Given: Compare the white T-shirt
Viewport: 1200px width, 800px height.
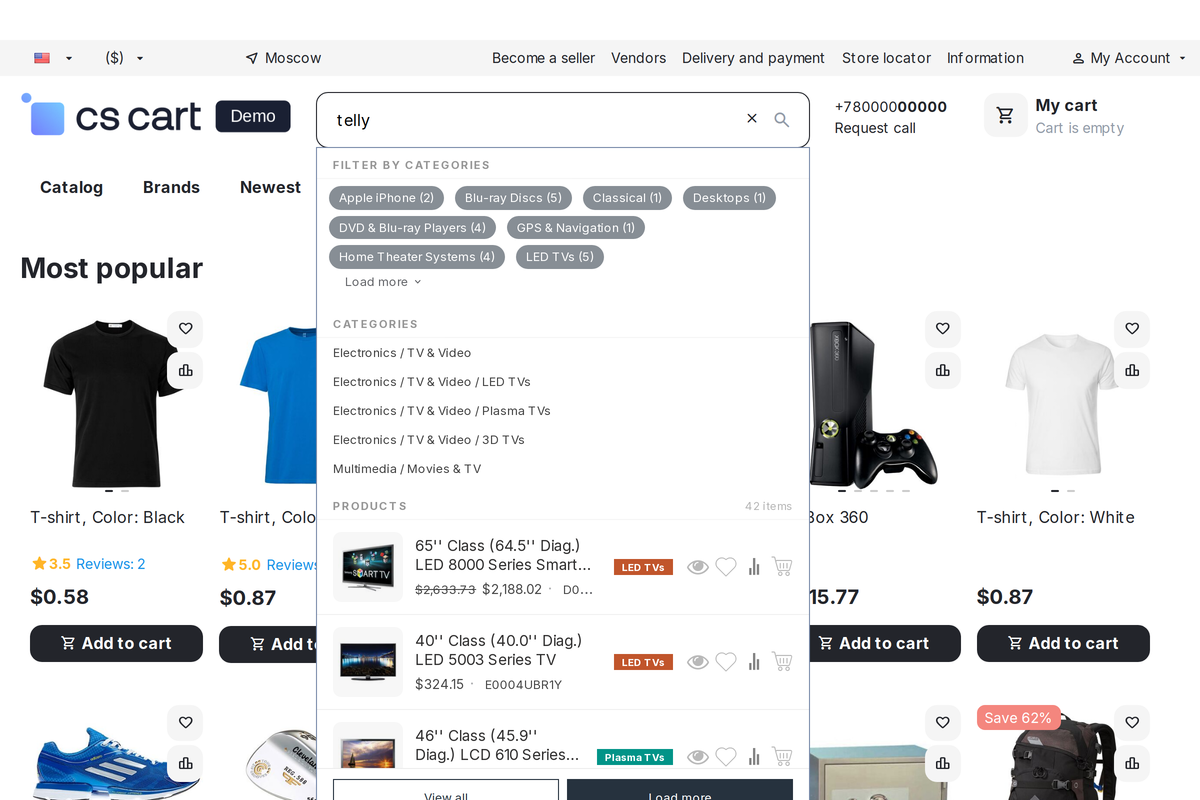Looking at the screenshot, I should pos(1132,370).
